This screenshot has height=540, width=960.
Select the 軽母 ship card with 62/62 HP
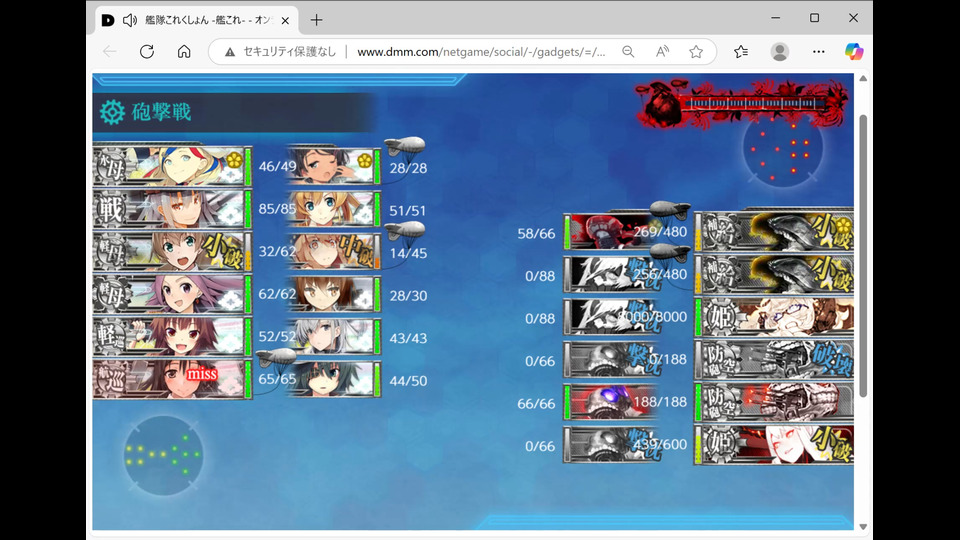click(172, 294)
